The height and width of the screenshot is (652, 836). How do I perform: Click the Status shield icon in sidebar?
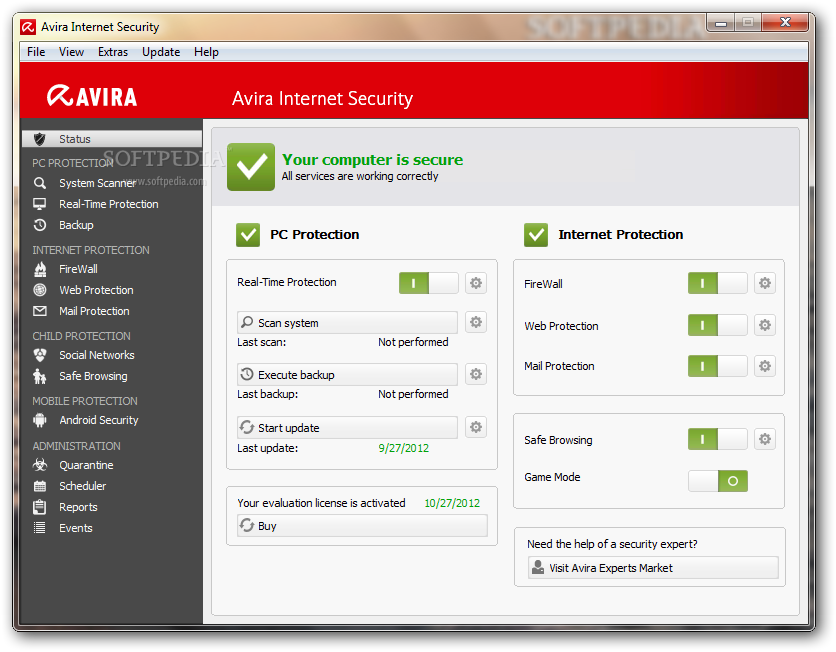point(39,139)
